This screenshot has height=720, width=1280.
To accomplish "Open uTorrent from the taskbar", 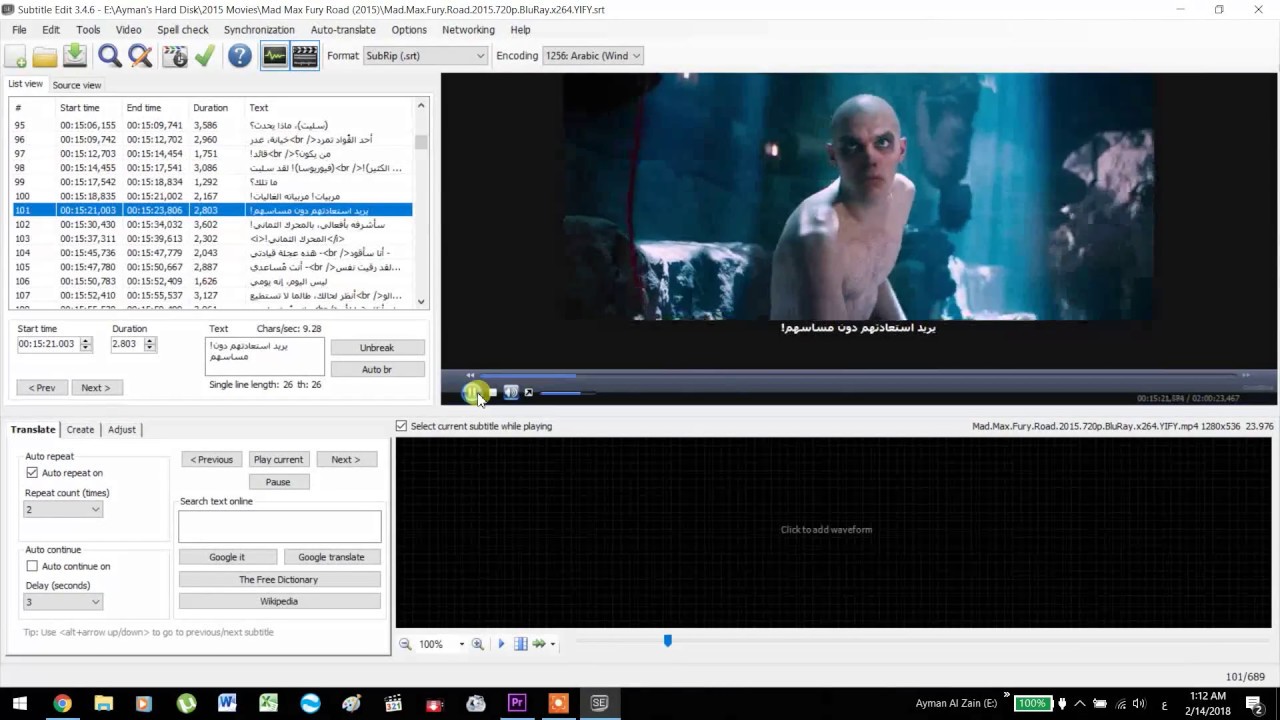I will pos(186,703).
